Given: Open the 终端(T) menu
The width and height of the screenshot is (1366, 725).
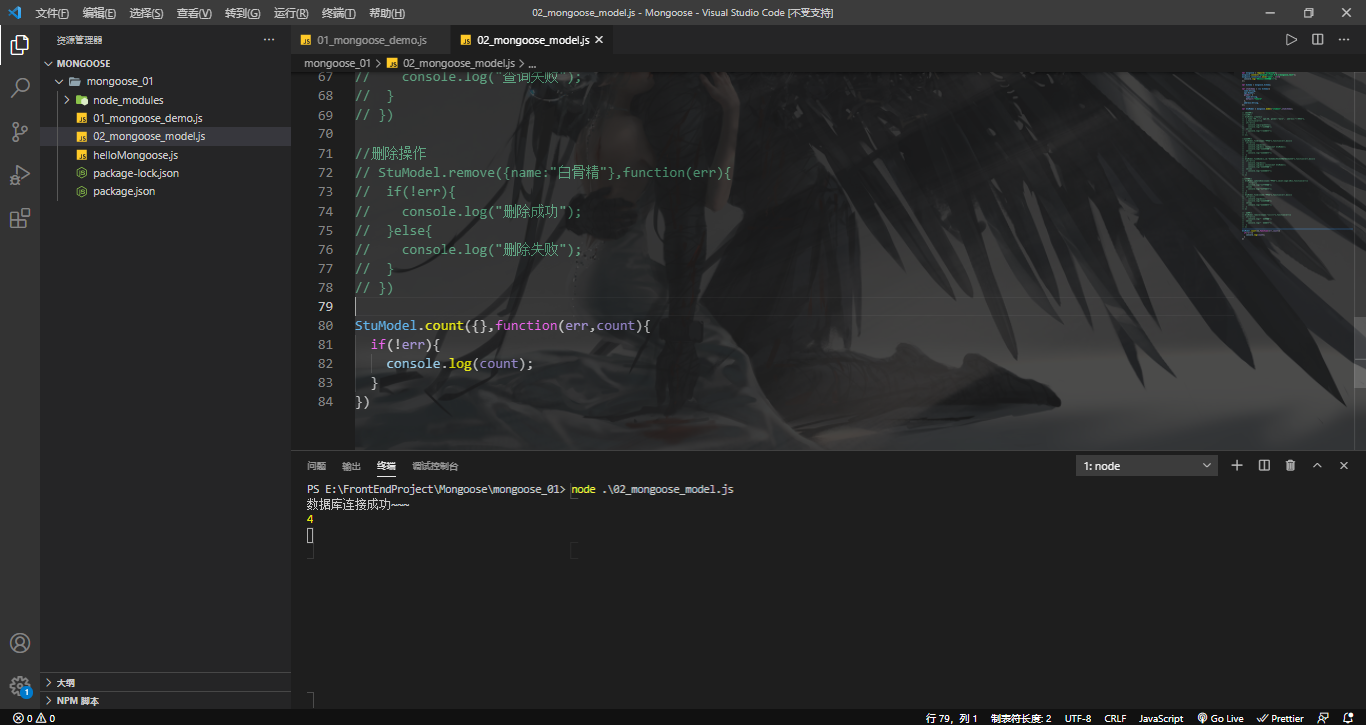Looking at the screenshot, I should coord(339,13).
